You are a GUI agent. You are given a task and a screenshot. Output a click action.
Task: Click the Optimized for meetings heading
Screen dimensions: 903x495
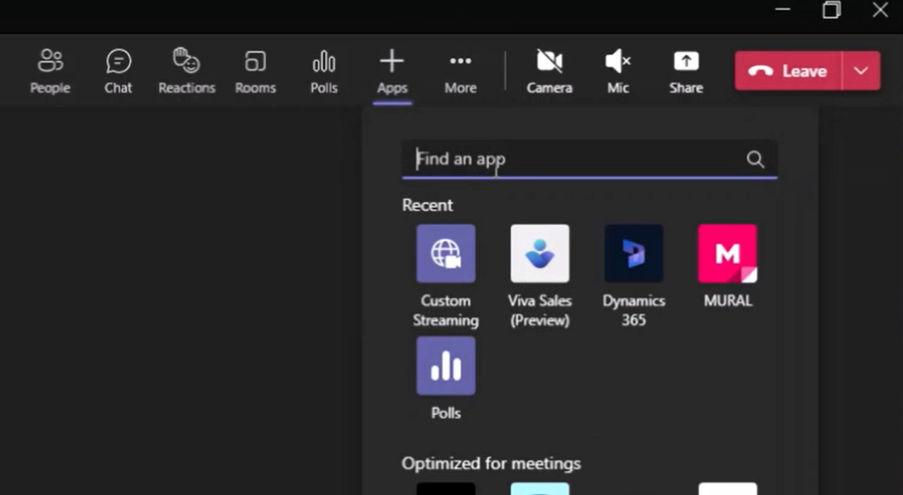coord(491,463)
